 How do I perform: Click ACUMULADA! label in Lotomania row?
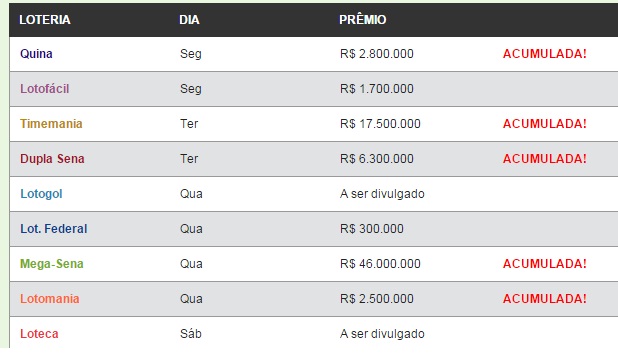click(x=545, y=298)
